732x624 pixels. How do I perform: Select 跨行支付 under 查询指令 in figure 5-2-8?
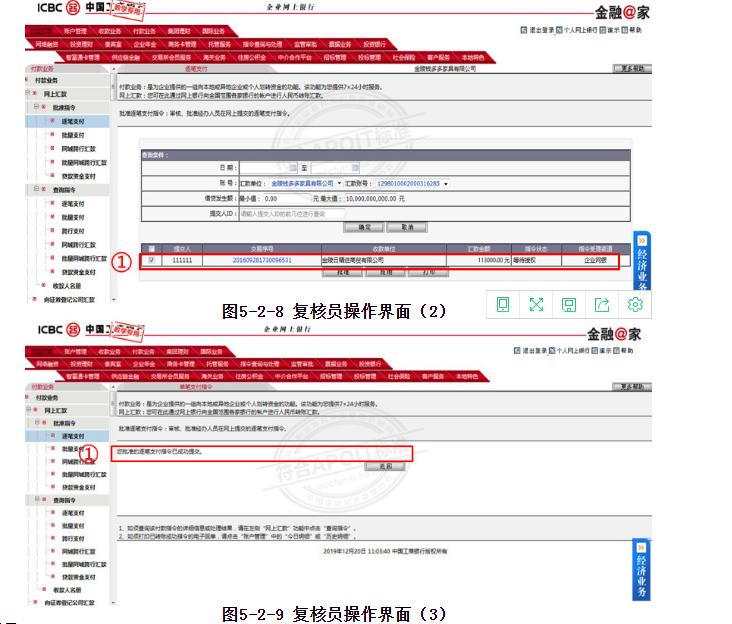[x=72, y=231]
